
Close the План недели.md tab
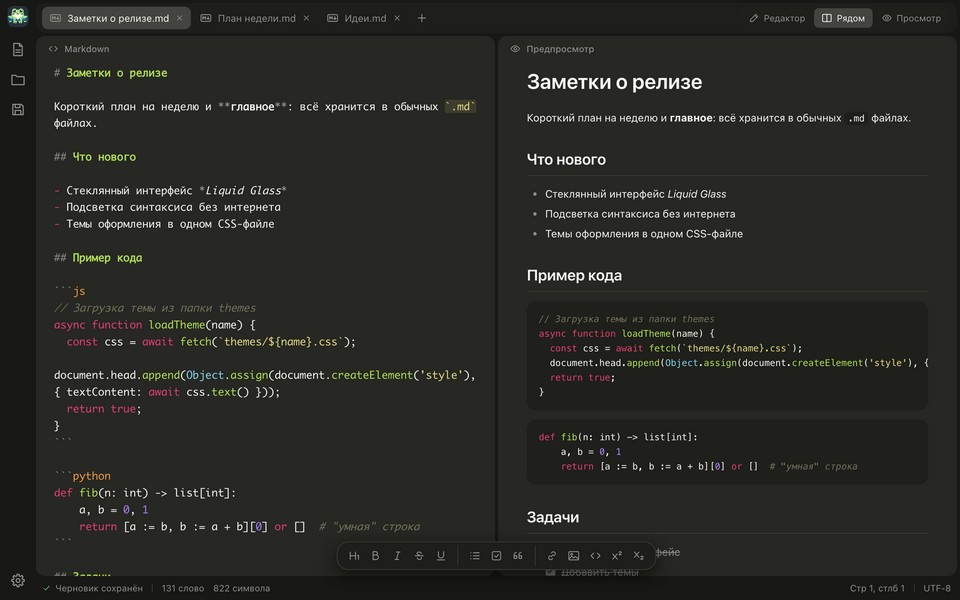tap(306, 18)
